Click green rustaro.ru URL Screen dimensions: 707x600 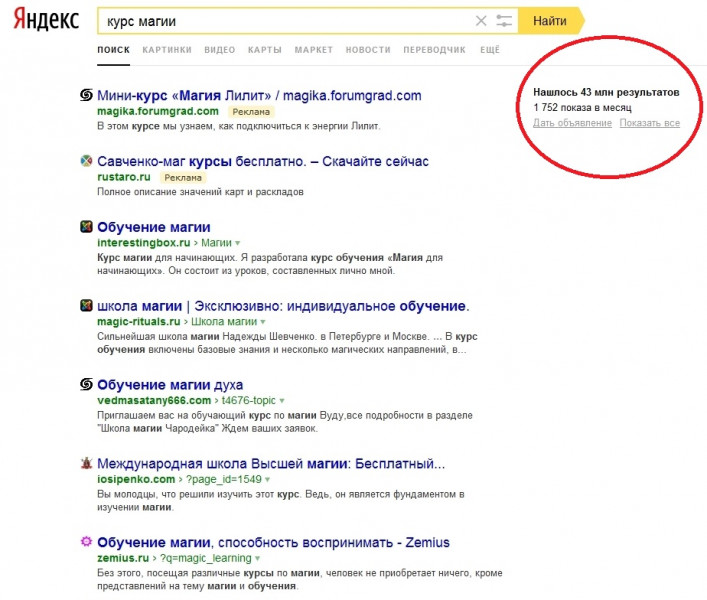[x=124, y=177]
